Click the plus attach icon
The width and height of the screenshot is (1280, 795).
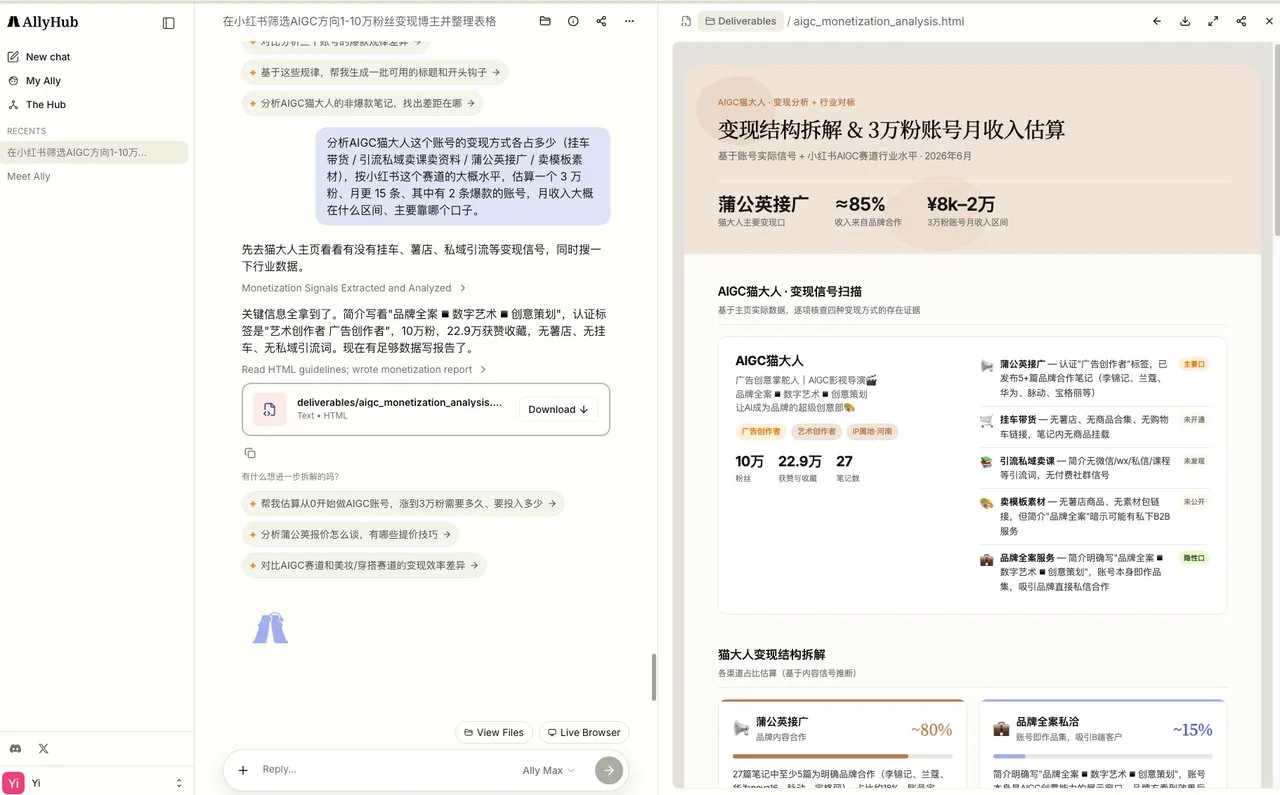pos(243,770)
